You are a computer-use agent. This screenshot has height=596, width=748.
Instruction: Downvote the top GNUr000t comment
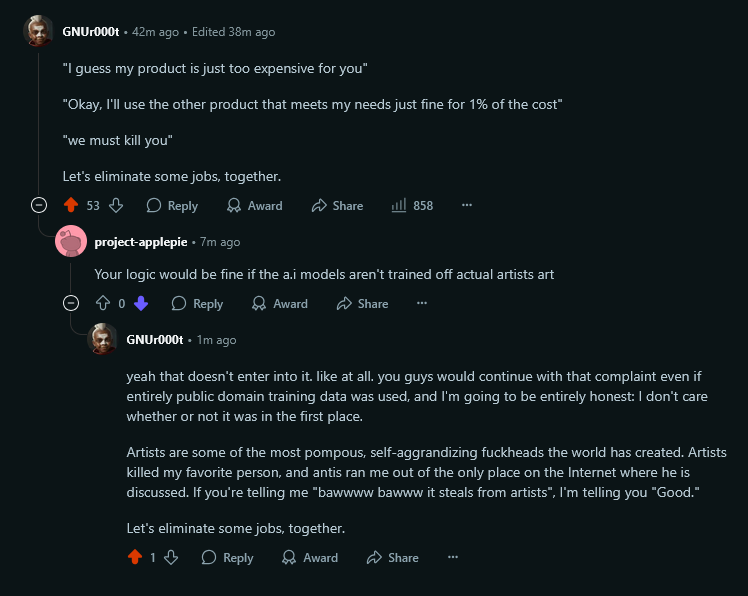116,205
